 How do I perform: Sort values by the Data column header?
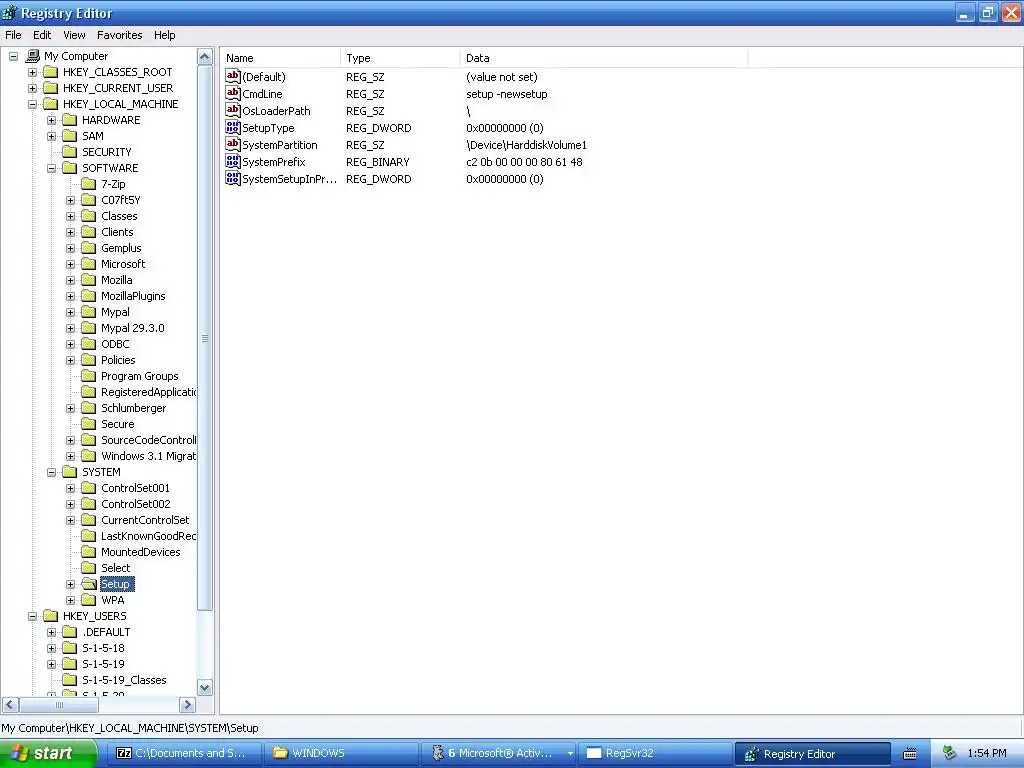coord(604,58)
